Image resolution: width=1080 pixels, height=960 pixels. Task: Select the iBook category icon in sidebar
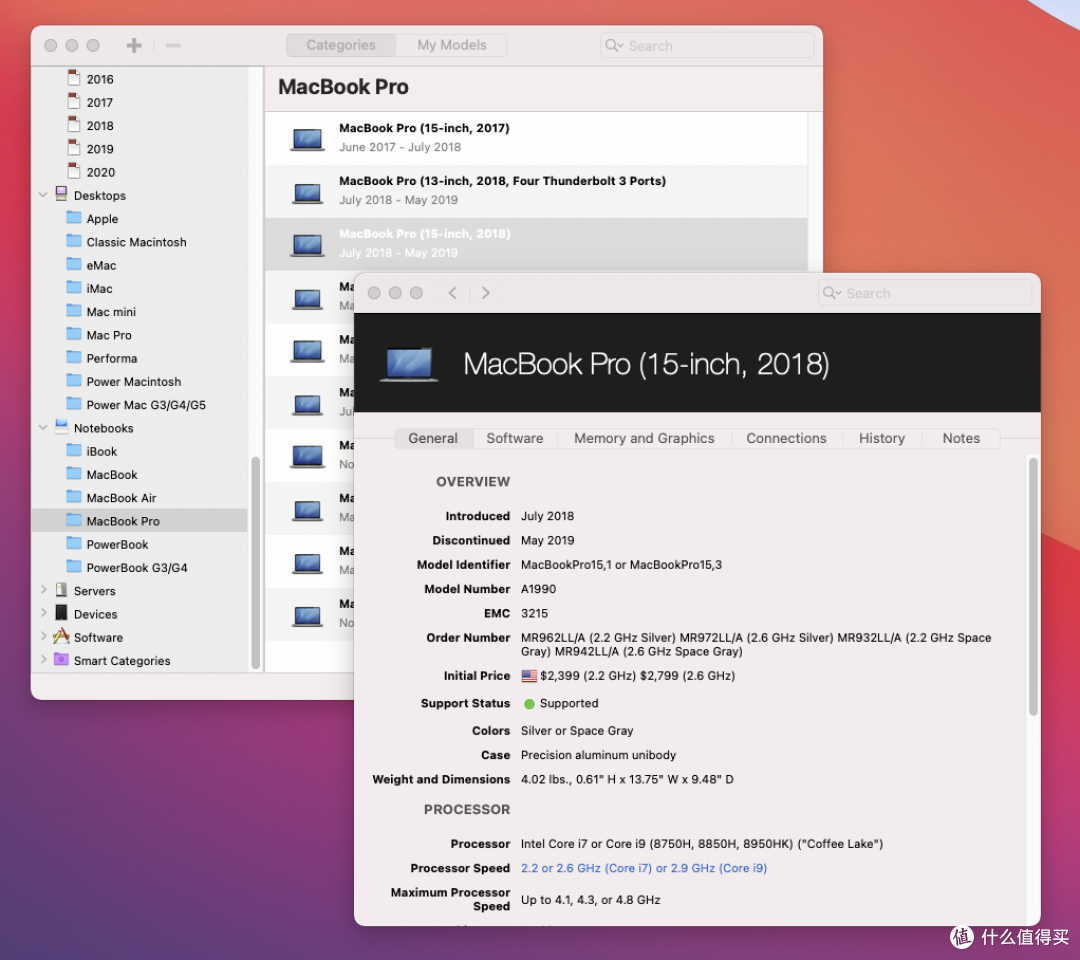coord(75,451)
